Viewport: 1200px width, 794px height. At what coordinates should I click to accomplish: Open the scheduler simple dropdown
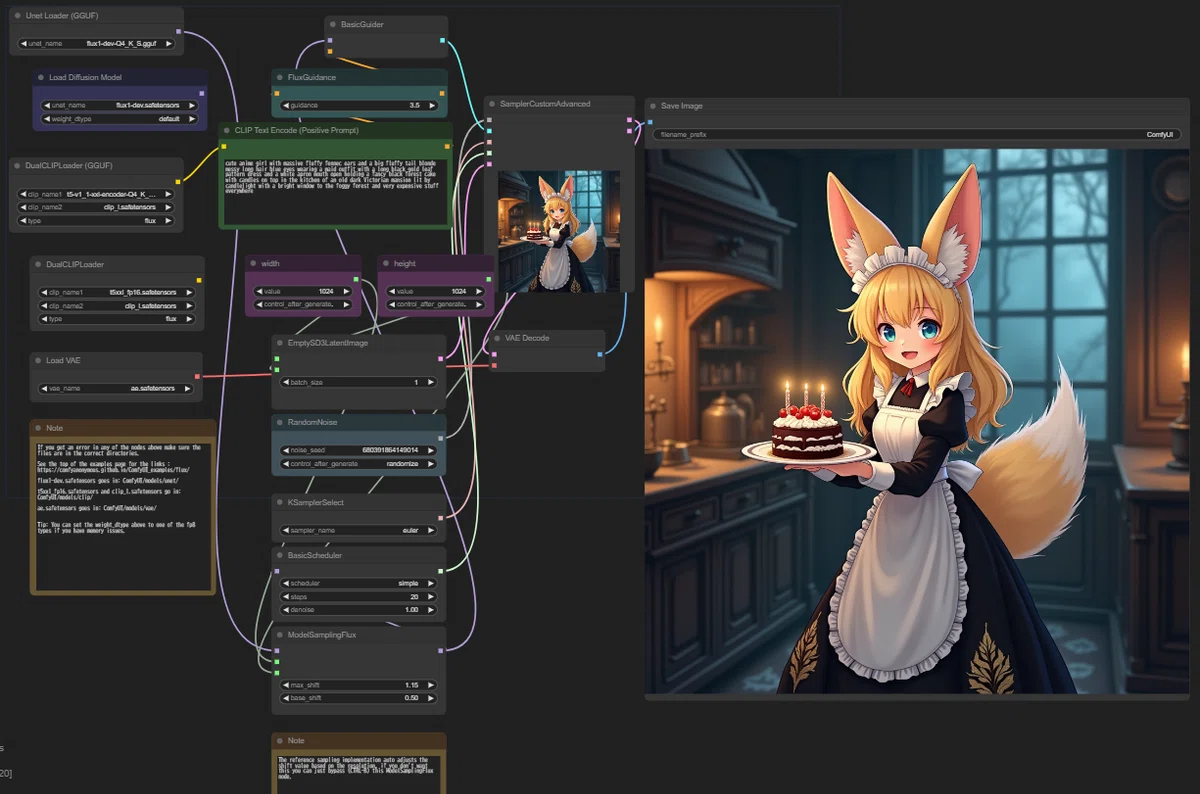[358, 583]
